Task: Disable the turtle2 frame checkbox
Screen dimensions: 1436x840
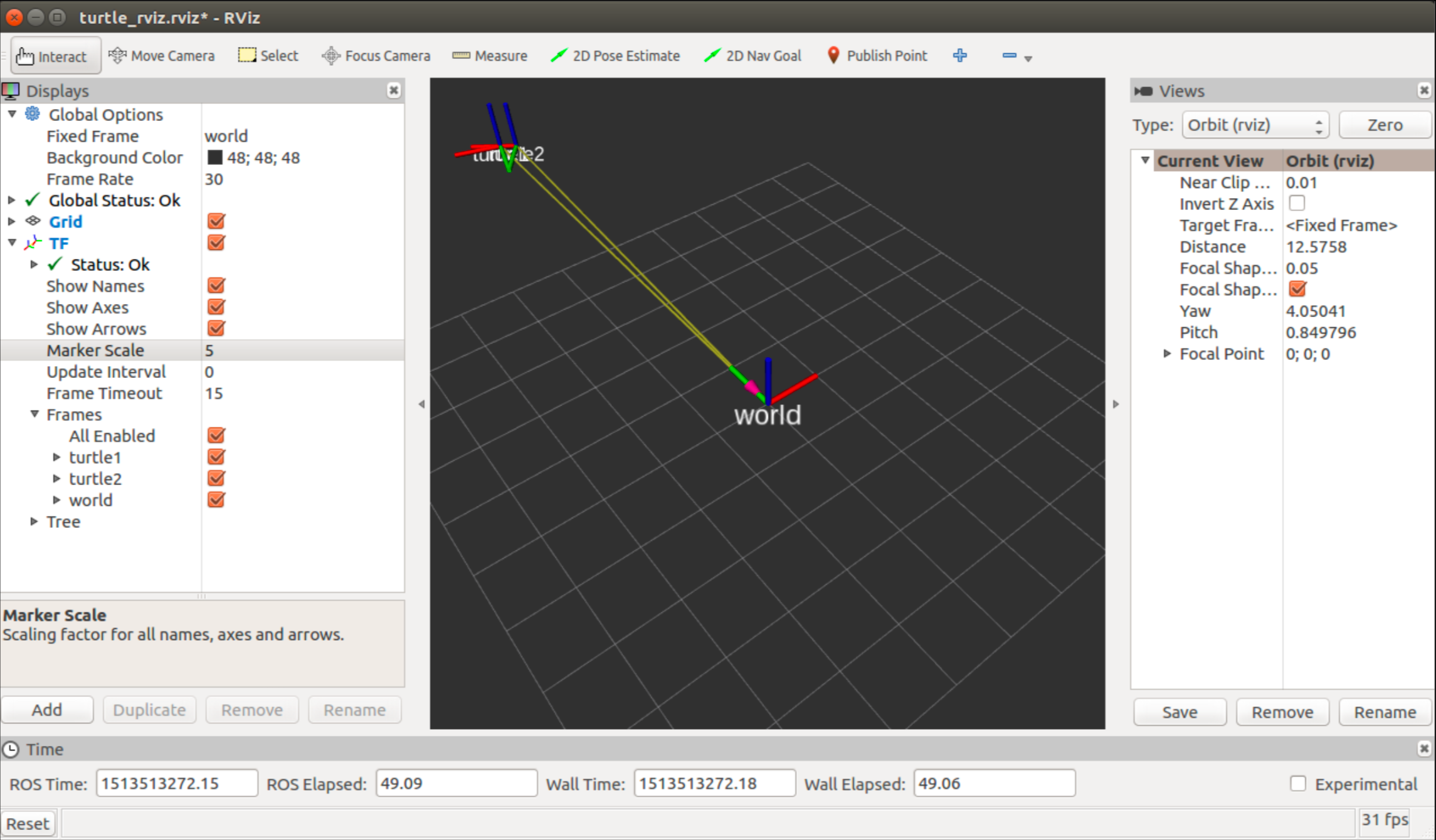Action: point(216,478)
